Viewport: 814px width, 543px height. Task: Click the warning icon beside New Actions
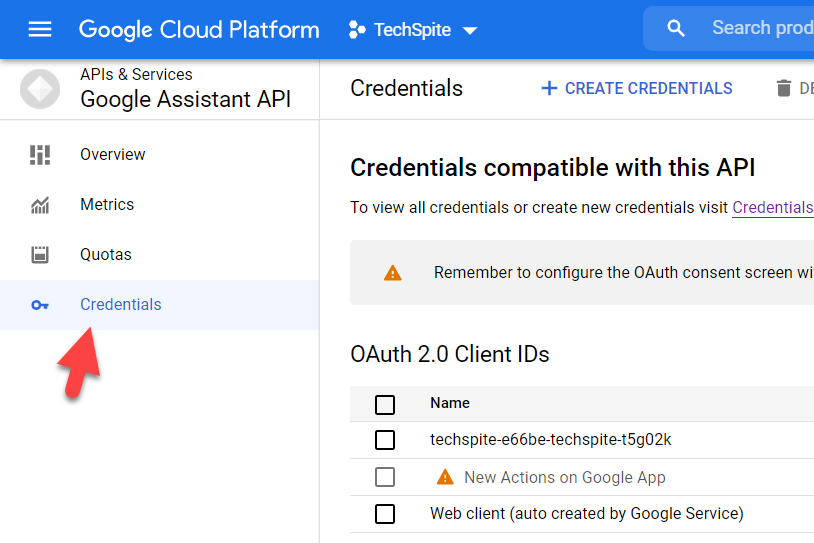[445, 478]
